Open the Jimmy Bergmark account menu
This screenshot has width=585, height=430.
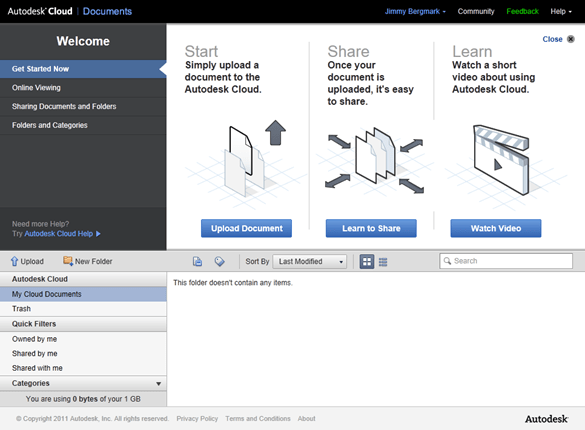[415, 12]
